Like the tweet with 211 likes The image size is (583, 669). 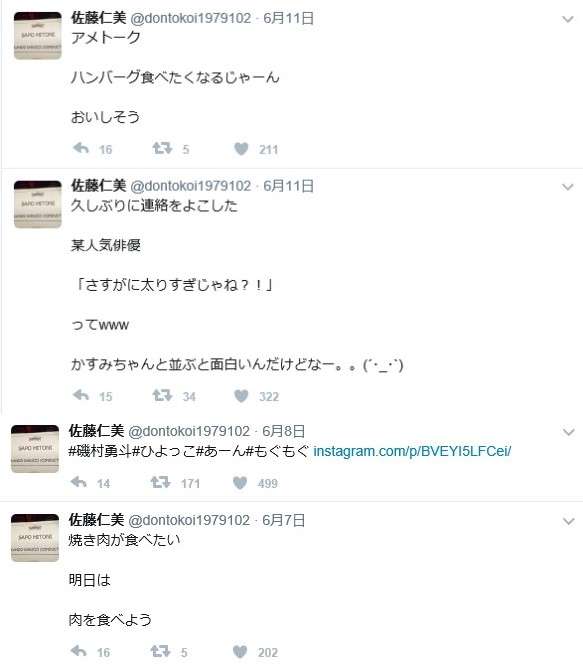pos(241,149)
